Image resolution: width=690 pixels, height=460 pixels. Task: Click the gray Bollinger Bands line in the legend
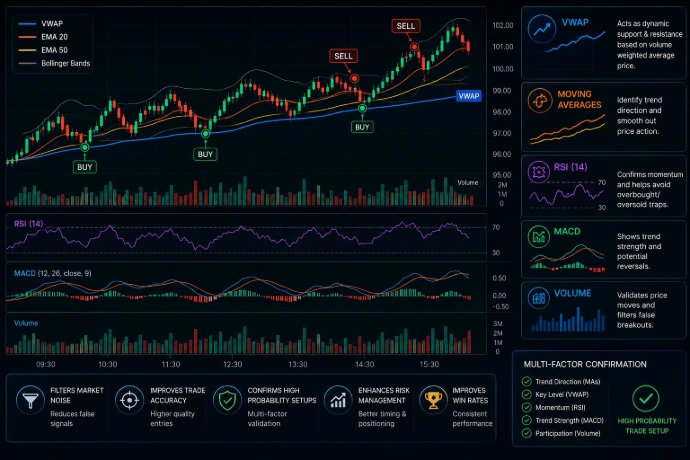27,63
